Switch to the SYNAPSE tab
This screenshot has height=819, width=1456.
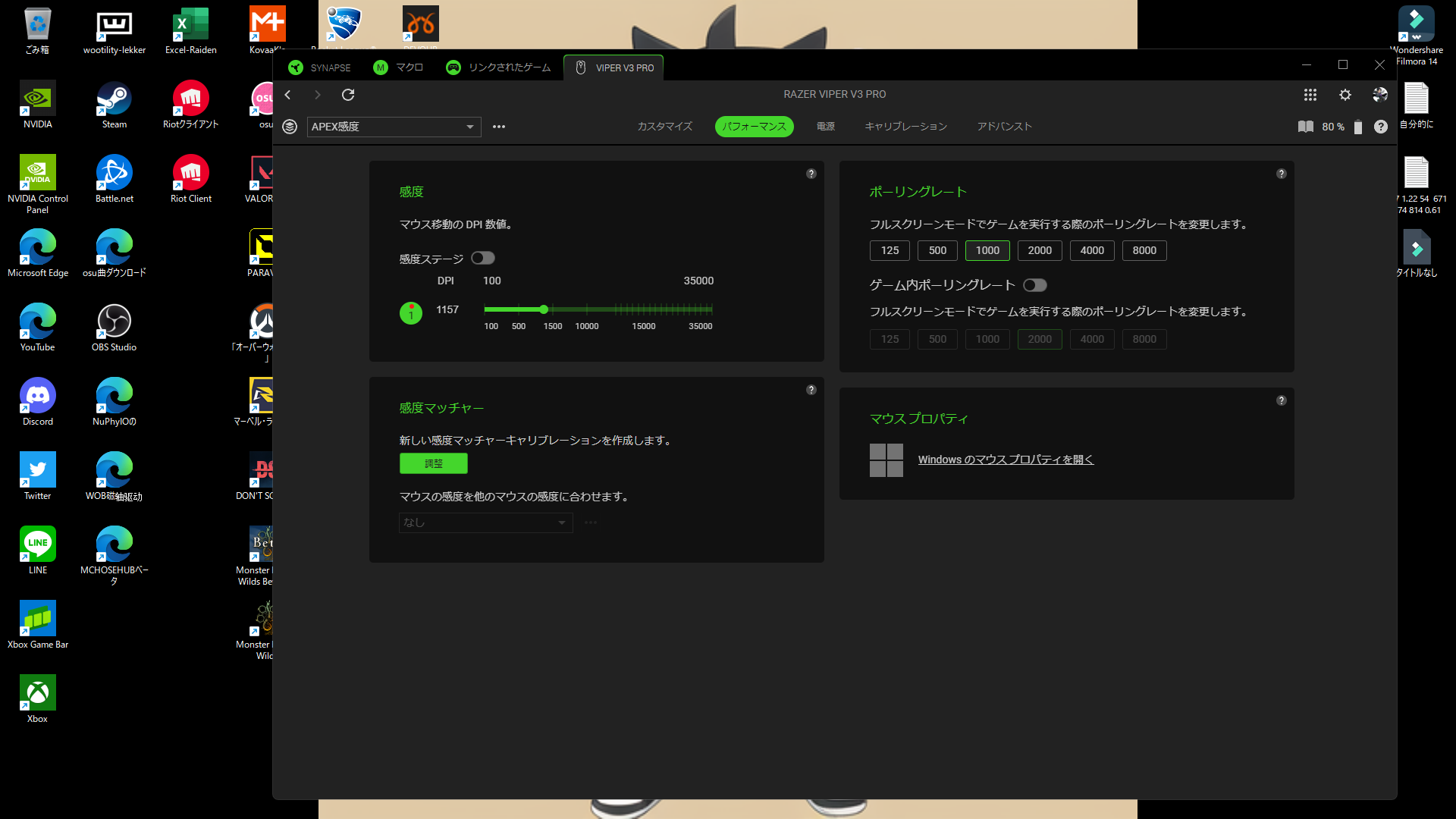tap(320, 67)
